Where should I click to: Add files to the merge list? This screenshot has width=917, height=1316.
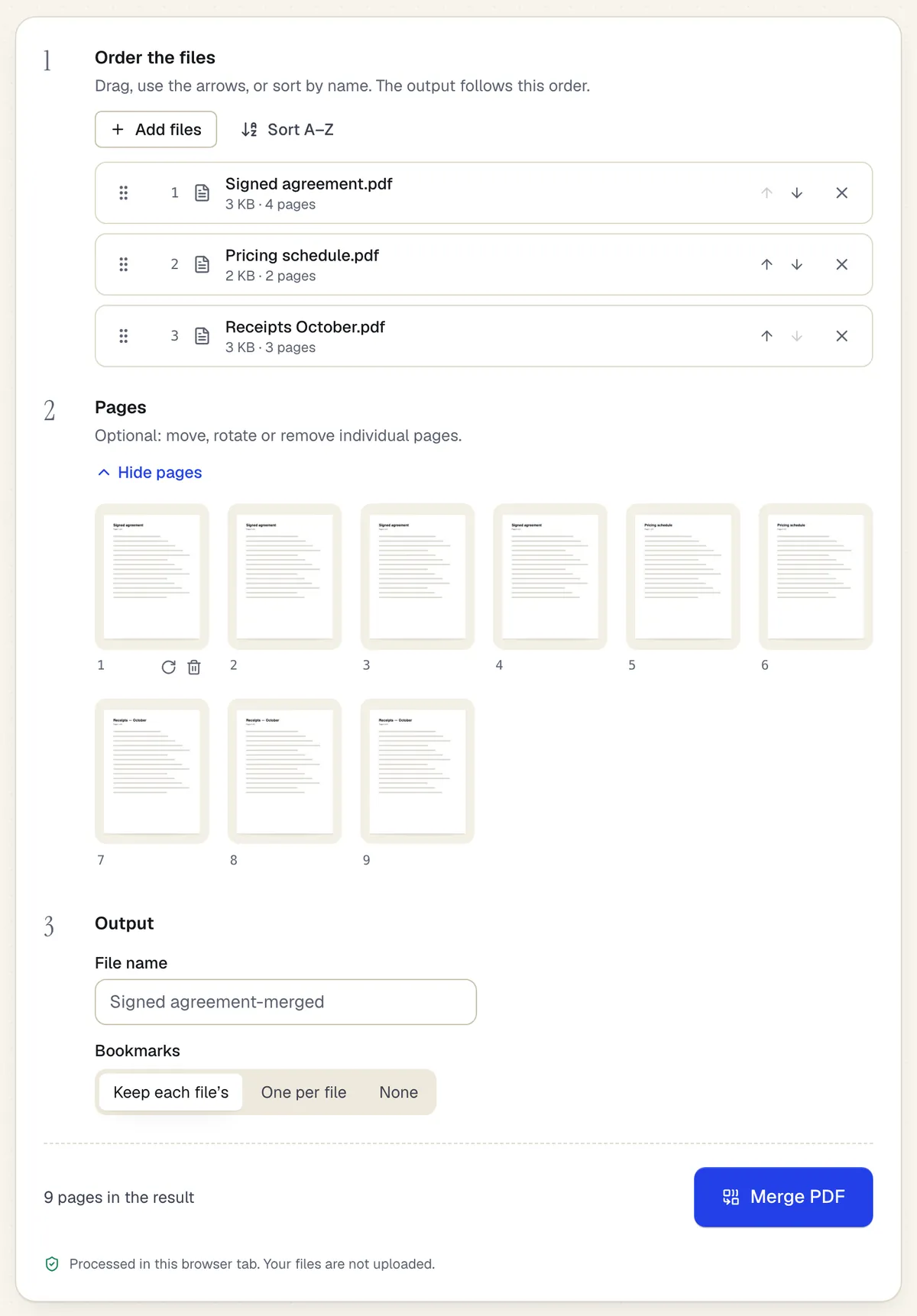point(156,130)
